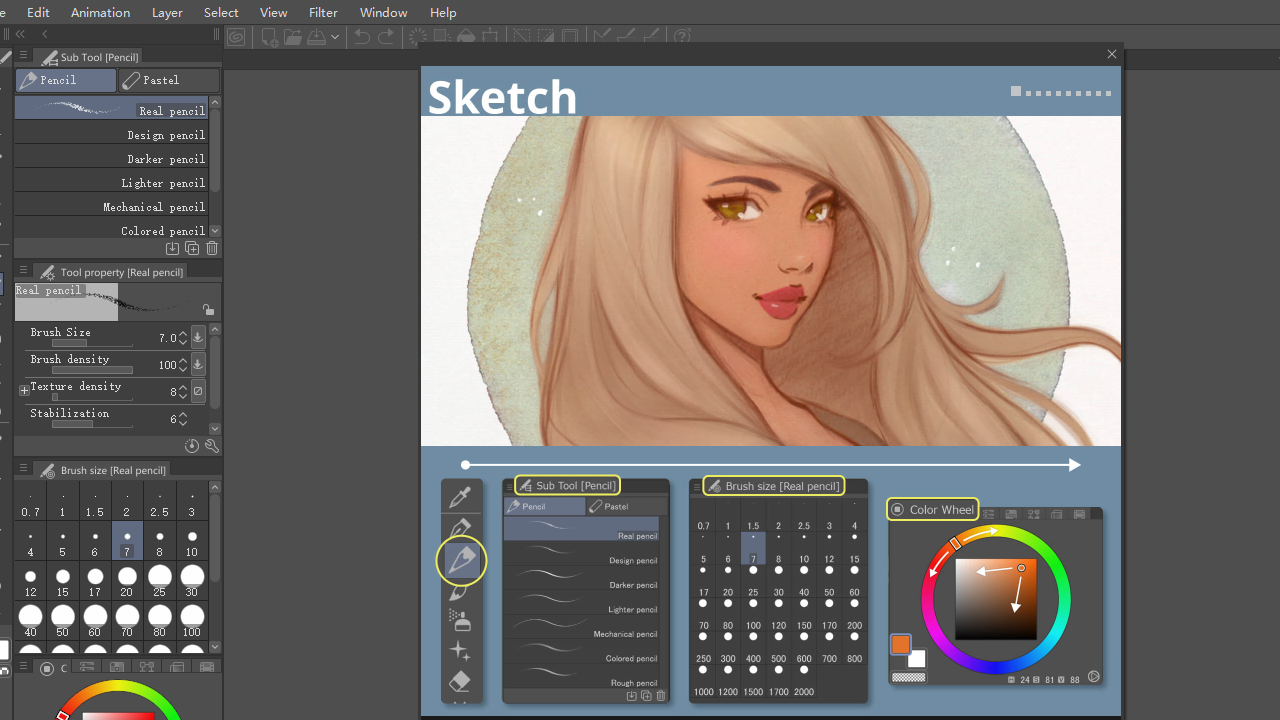Screen dimensions: 1280x720
Task: Open the Animation menu
Action: (100, 12)
